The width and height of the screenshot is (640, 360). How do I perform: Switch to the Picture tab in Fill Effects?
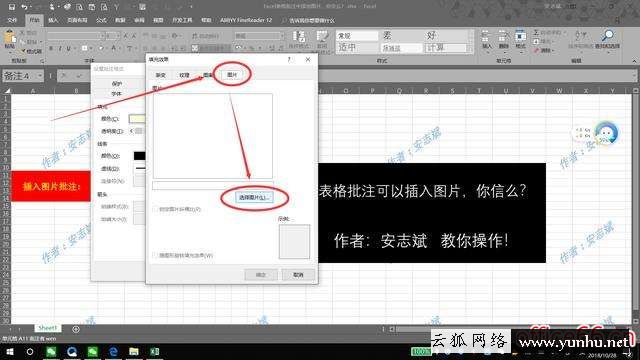pos(232,75)
